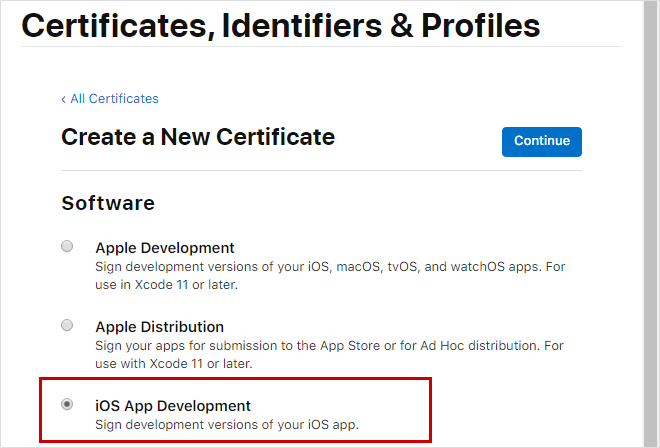Select the iOS App Development radio button

coord(67,404)
